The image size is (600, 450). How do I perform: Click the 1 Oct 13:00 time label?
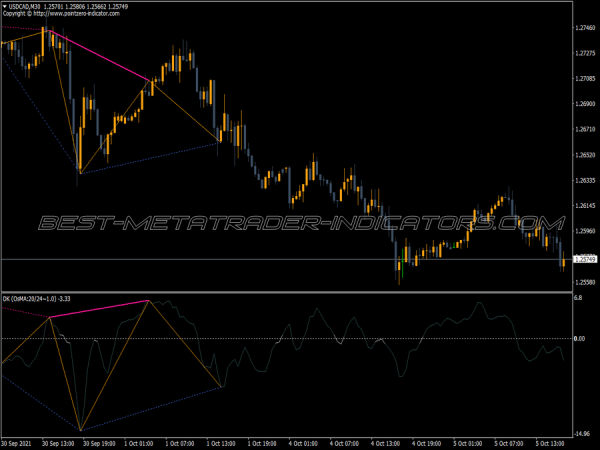pyautogui.click(x=221, y=443)
